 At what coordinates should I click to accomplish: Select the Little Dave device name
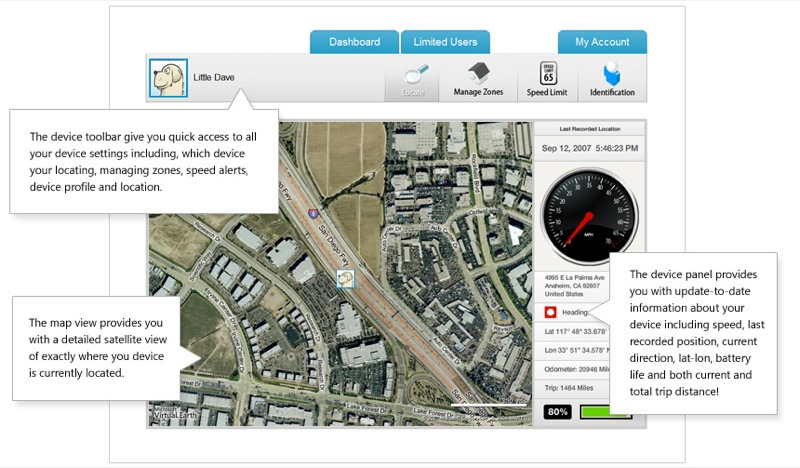point(214,77)
